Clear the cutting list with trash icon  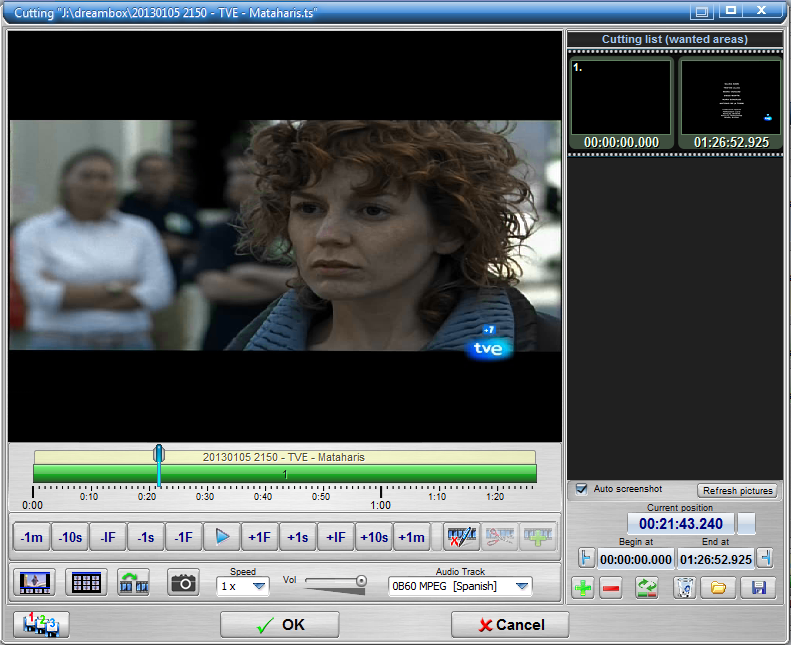[685, 588]
